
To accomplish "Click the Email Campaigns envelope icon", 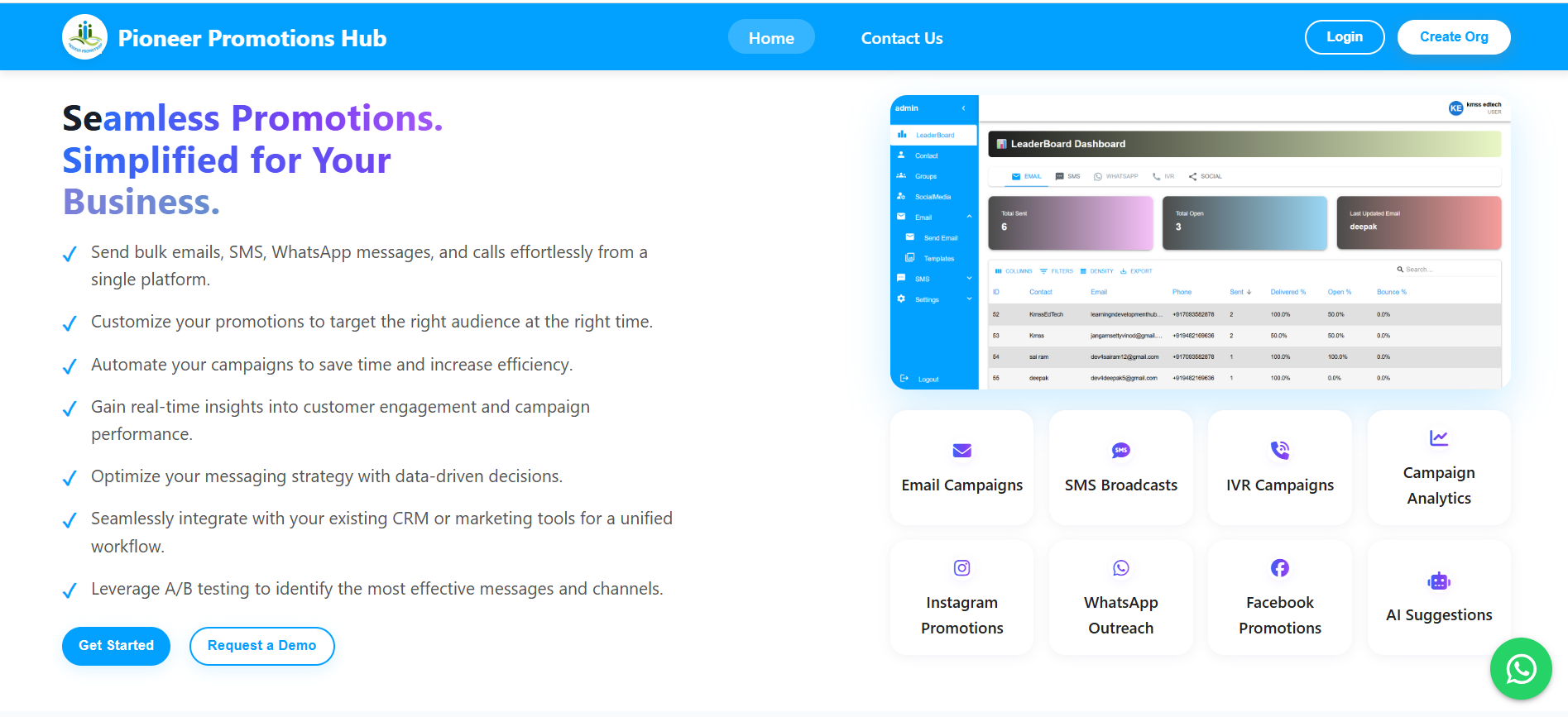I will (x=961, y=451).
